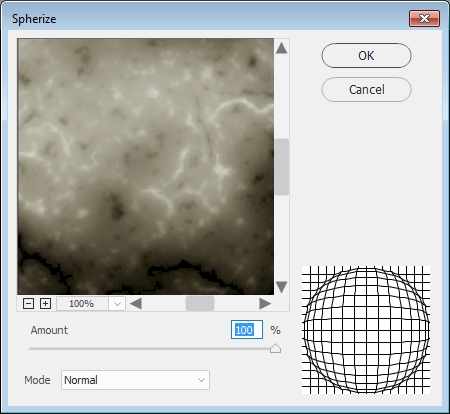Zoom out the preview with minus icon
Screen dimensions: 450x414
[28, 304]
